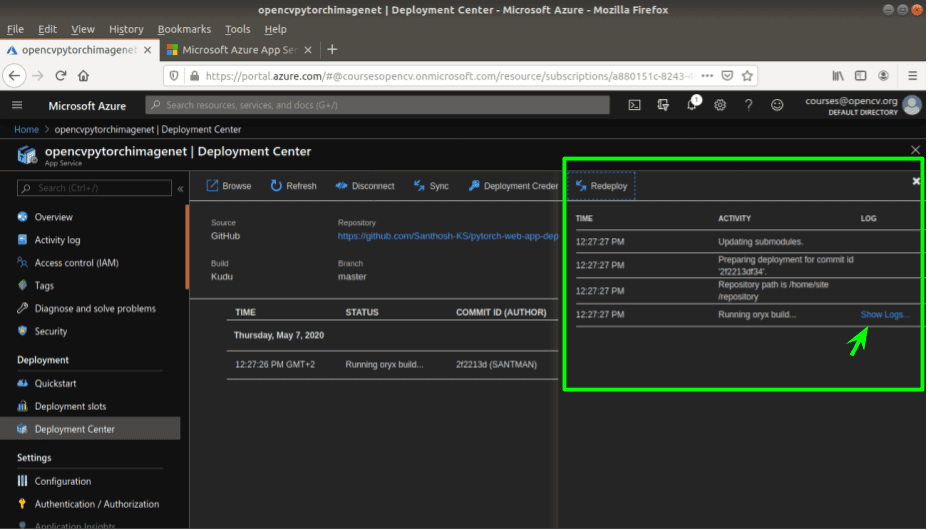Open Cloud Shell from the top bar
The height and width of the screenshot is (530, 930).
tap(635, 106)
